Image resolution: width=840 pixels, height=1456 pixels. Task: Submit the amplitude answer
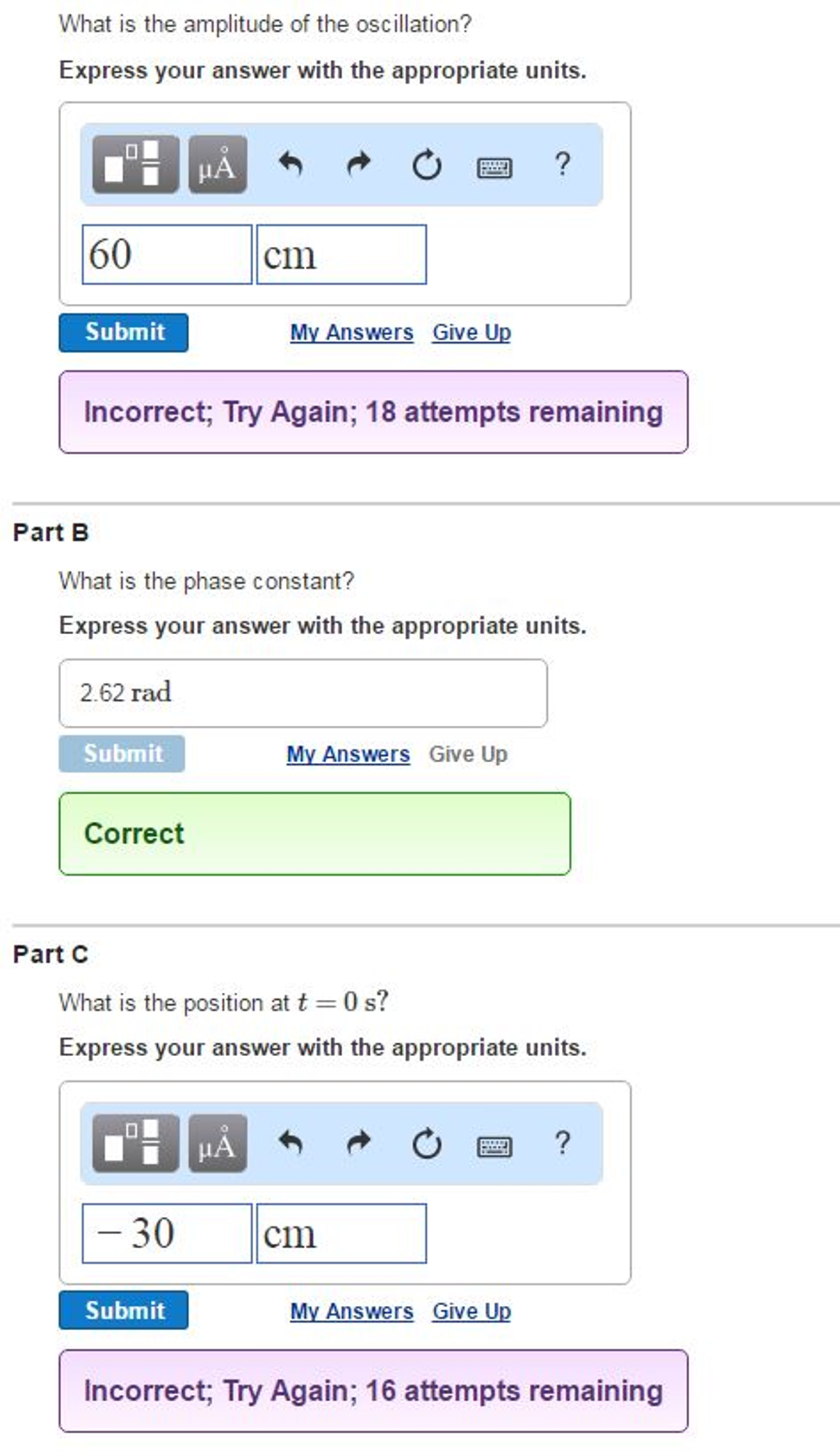(x=124, y=332)
